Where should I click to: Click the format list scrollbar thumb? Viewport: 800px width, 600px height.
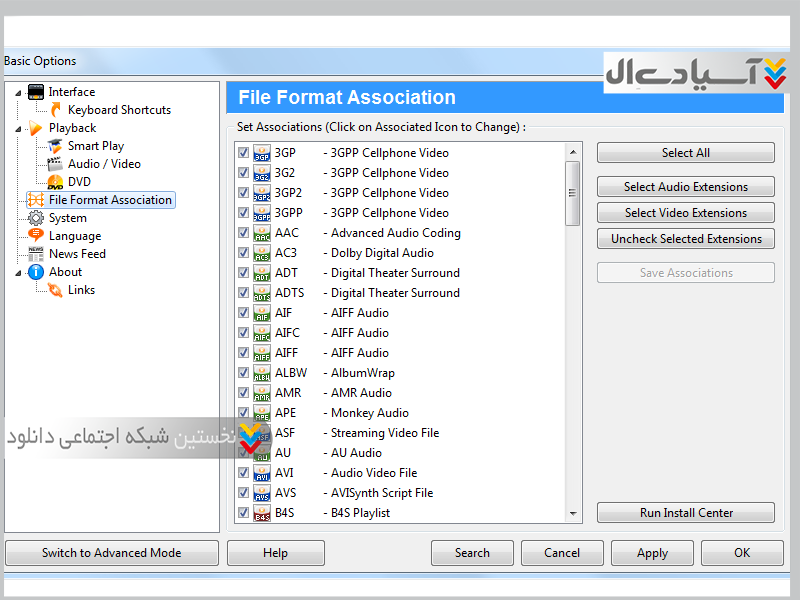click(x=573, y=193)
